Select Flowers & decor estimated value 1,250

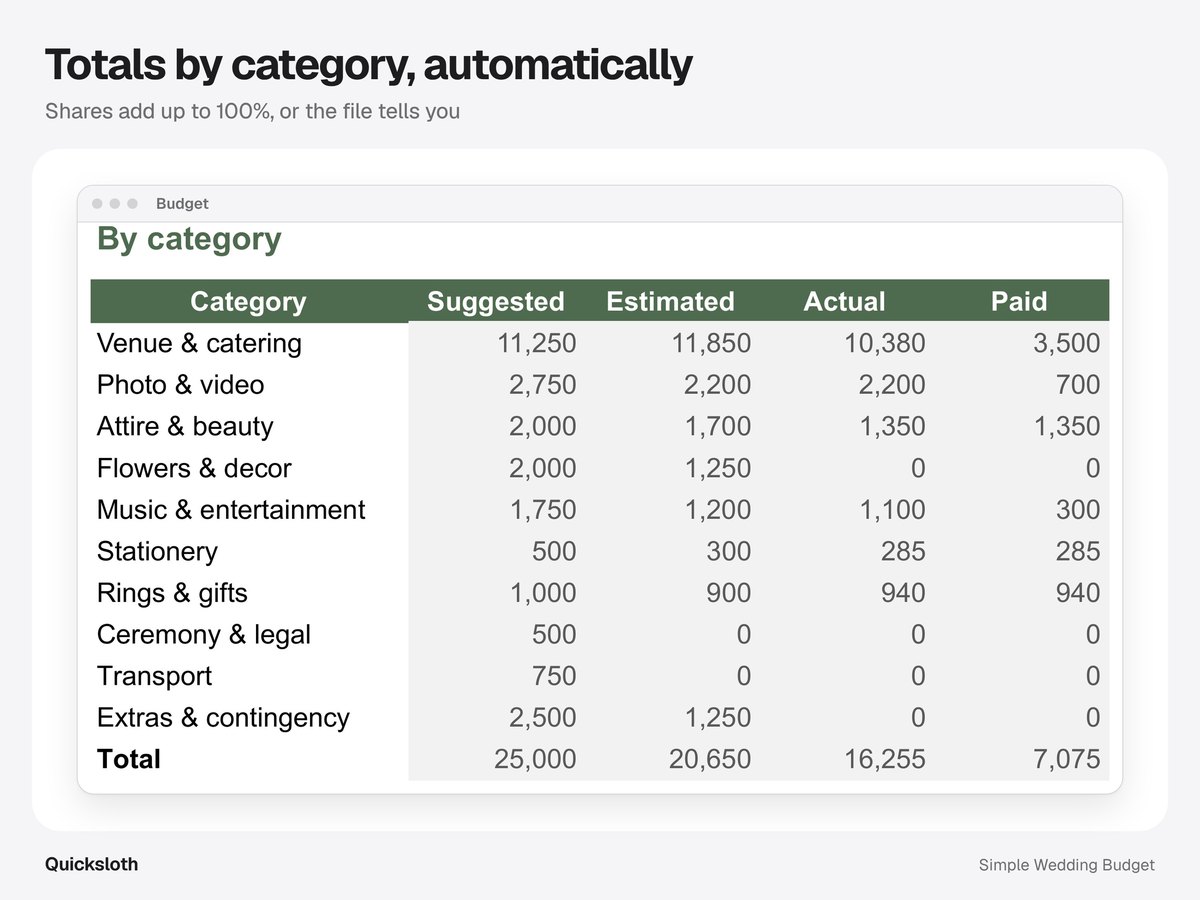coord(718,469)
